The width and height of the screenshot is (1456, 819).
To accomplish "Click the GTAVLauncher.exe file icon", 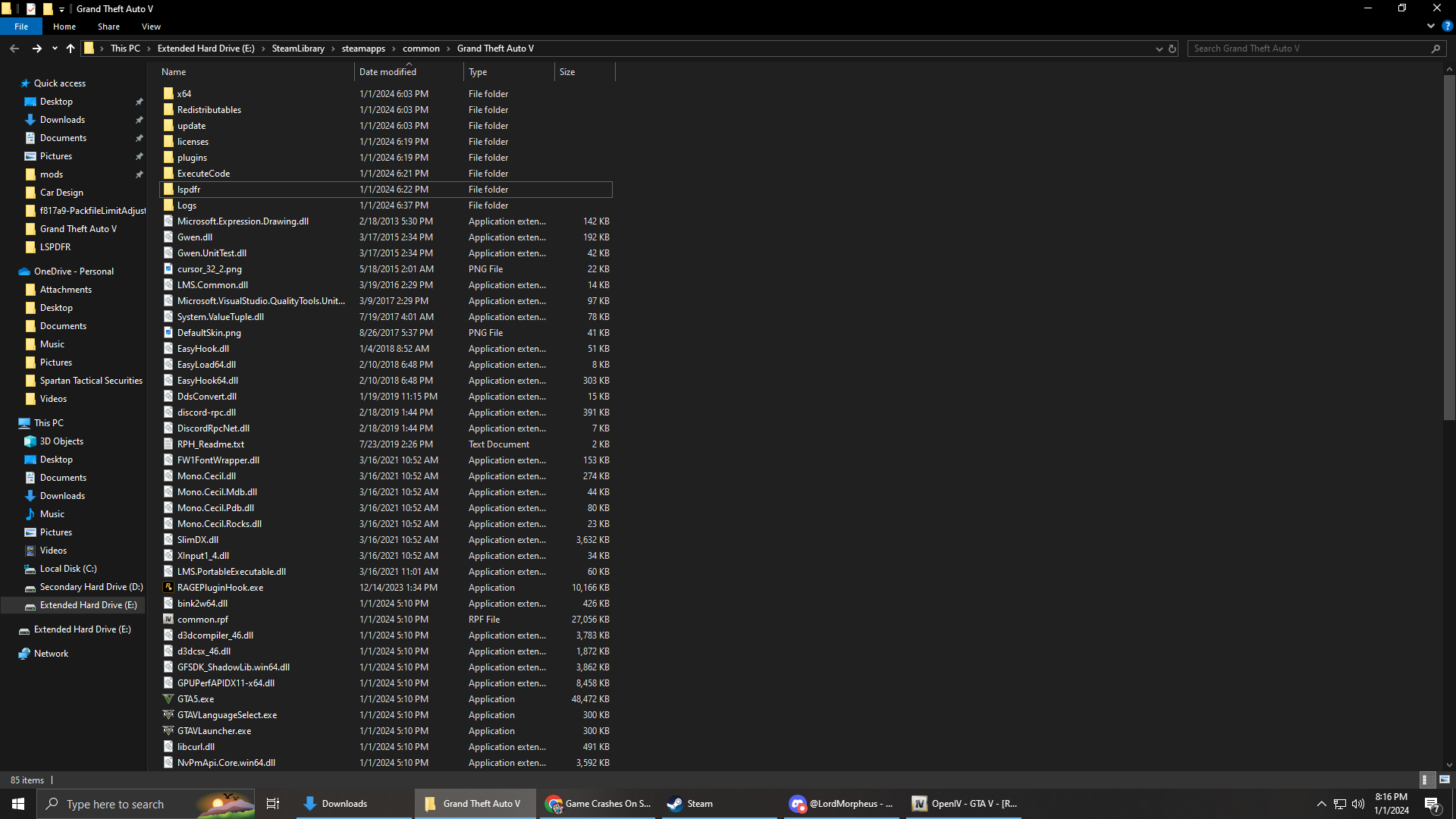I will [168, 731].
